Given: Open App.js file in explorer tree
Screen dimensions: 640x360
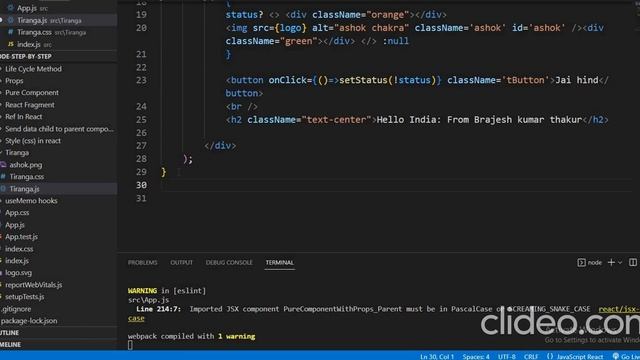Looking at the screenshot, I should click(x=15, y=224).
